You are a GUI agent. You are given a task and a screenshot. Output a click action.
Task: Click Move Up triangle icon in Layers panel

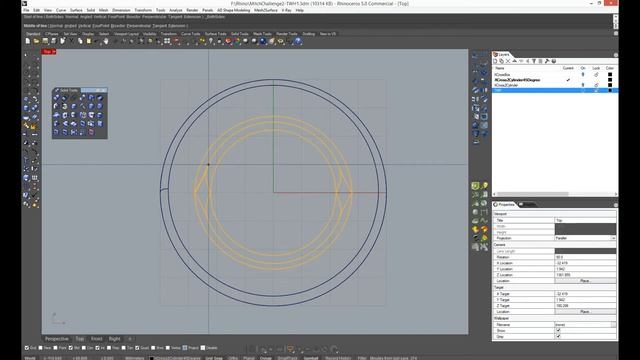(x=515, y=61)
